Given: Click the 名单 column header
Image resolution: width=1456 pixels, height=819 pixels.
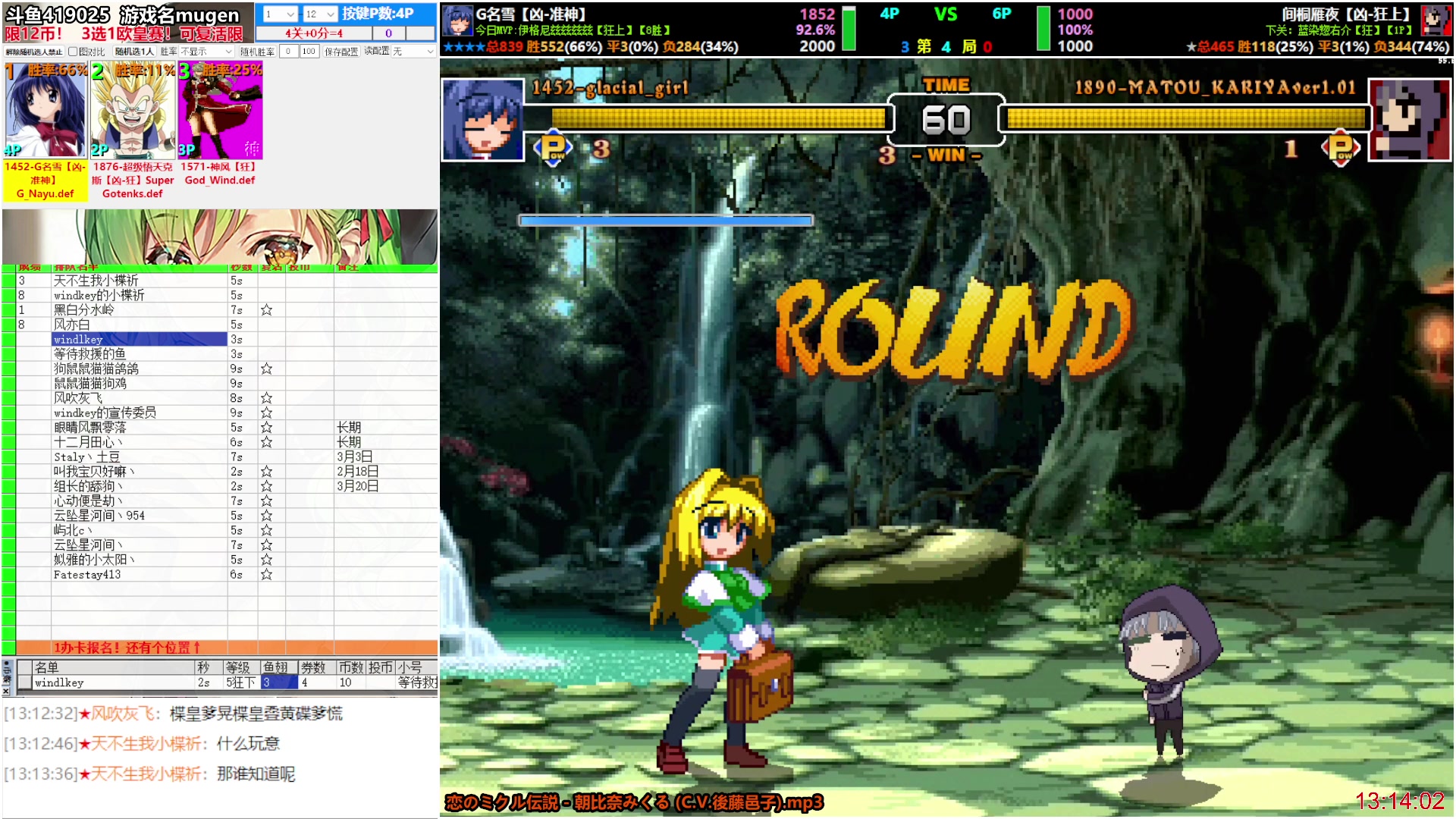Looking at the screenshot, I should click(x=114, y=668).
